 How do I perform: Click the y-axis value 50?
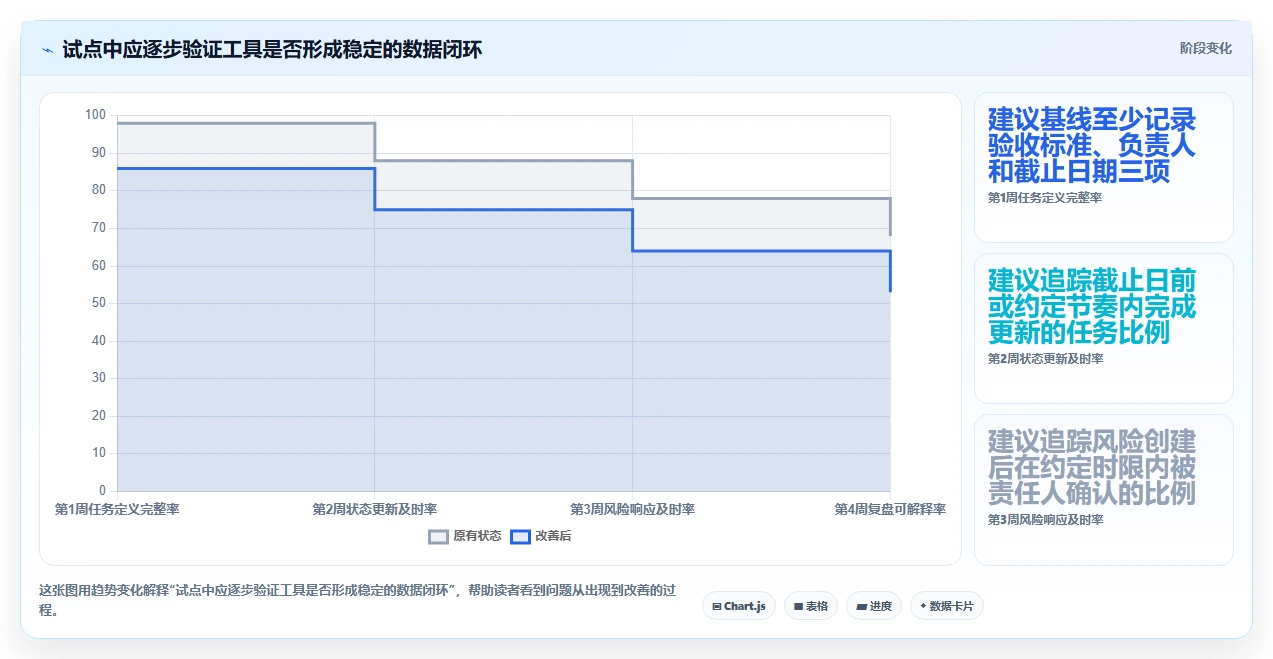pyautogui.click(x=98, y=303)
